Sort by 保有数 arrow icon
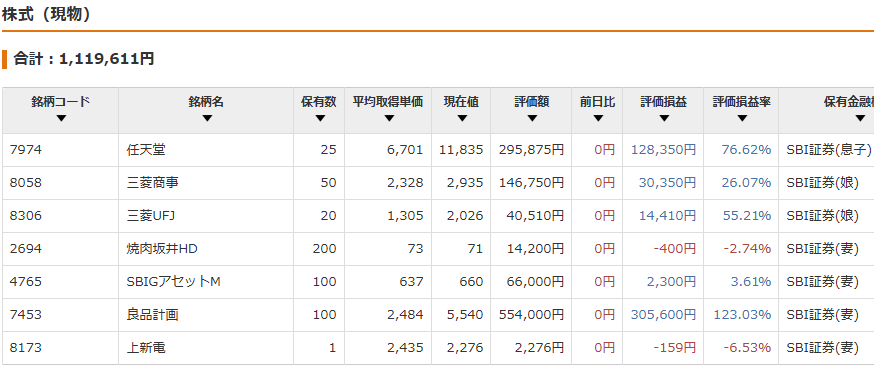This screenshot has height=367, width=874. [x=319, y=118]
